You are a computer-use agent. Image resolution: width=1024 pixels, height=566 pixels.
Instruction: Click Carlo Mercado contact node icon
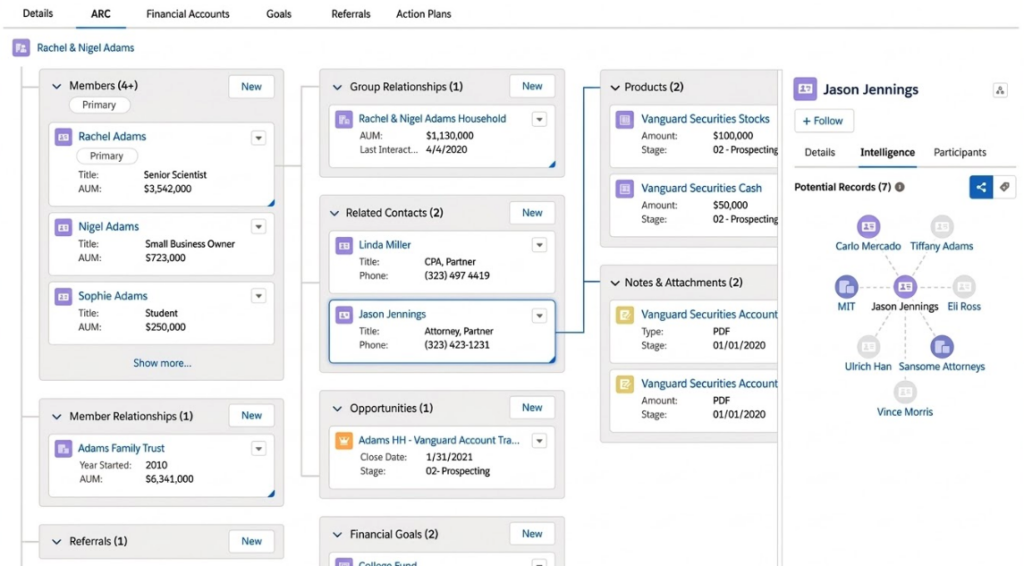(868, 227)
